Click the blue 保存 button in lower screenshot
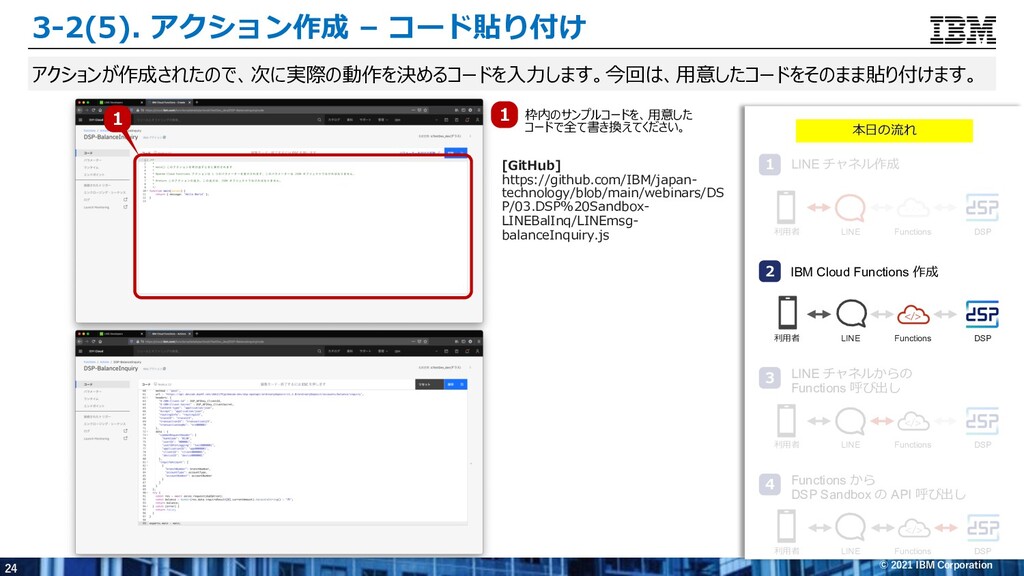Image resolution: width=1024 pixels, height=576 pixels. pyautogui.click(x=455, y=385)
